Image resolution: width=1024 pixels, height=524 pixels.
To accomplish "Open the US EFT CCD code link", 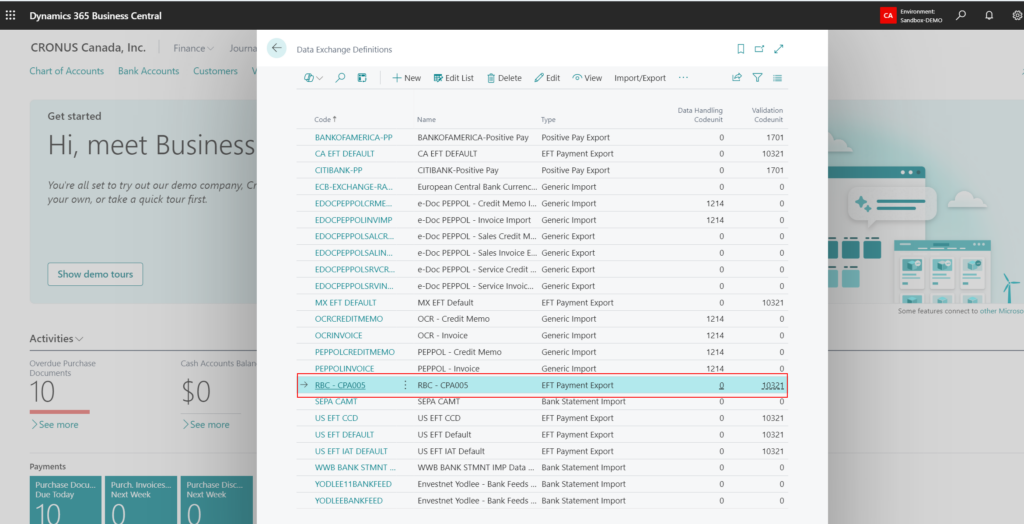I will pyautogui.click(x=336, y=418).
